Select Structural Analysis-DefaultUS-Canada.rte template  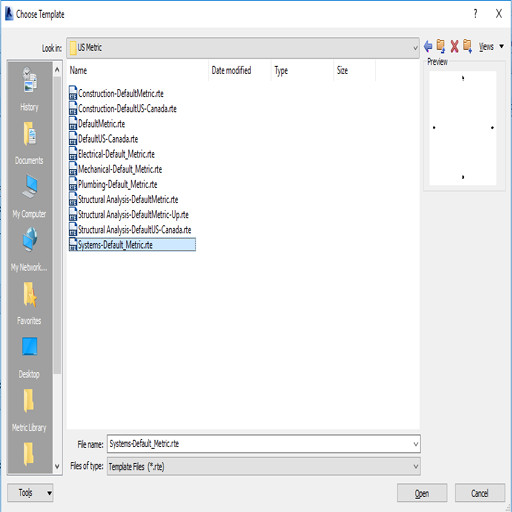(135, 230)
